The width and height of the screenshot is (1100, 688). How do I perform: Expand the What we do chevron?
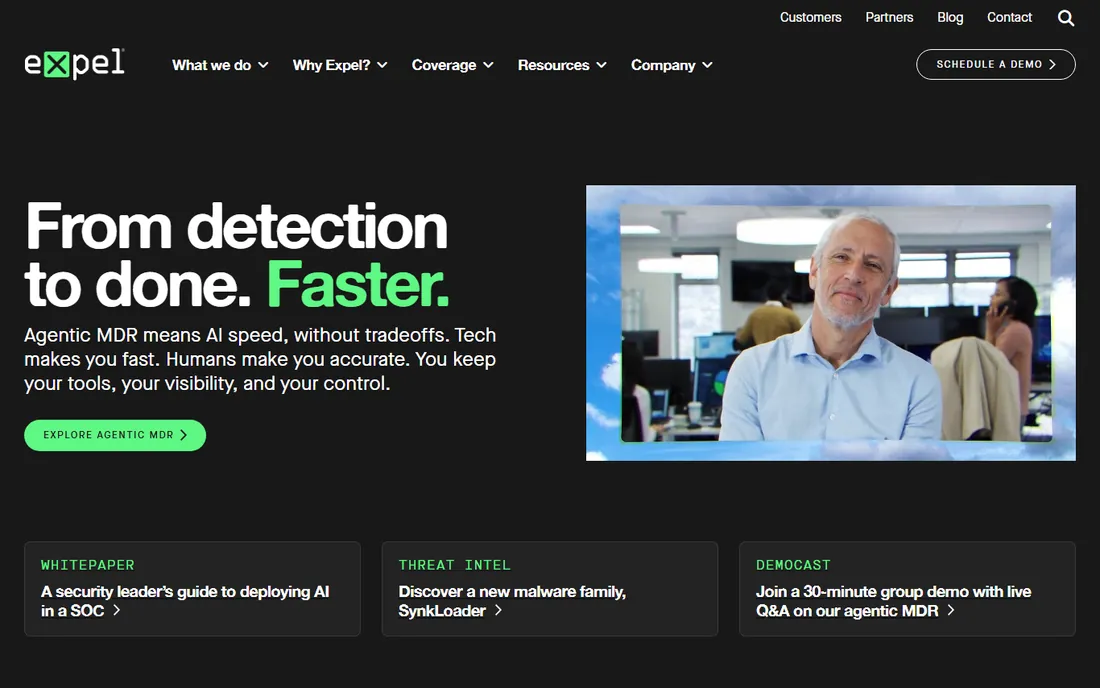coord(263,65)
